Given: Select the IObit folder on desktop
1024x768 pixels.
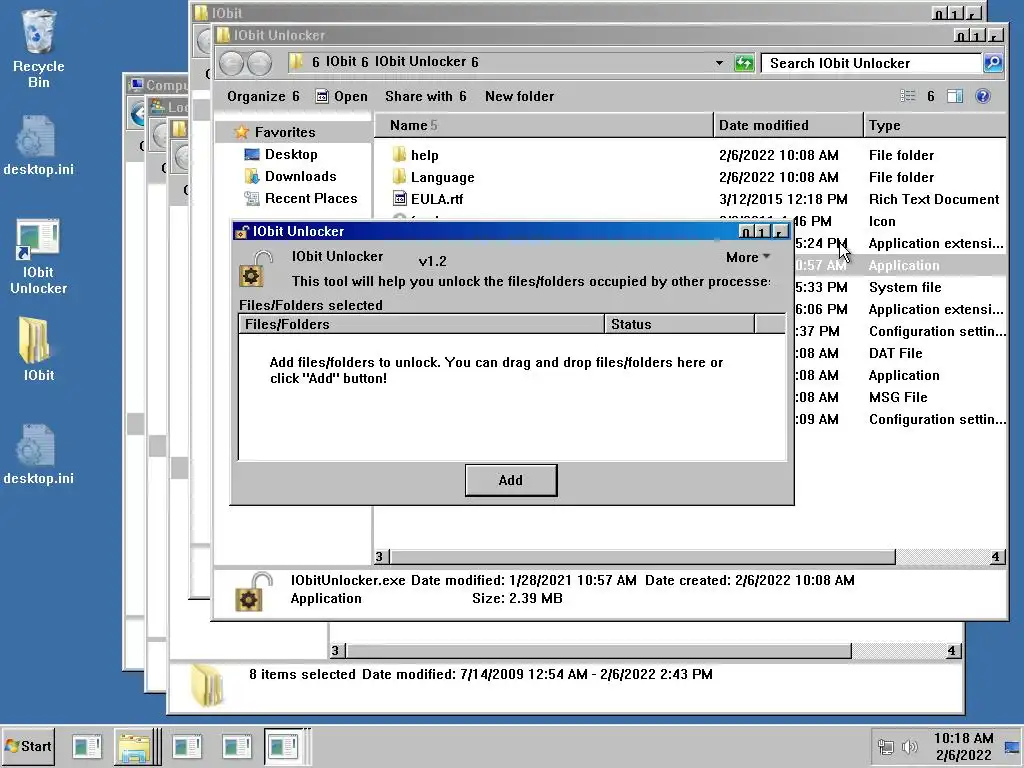Looking at the screenshot, I should point(38,349).
